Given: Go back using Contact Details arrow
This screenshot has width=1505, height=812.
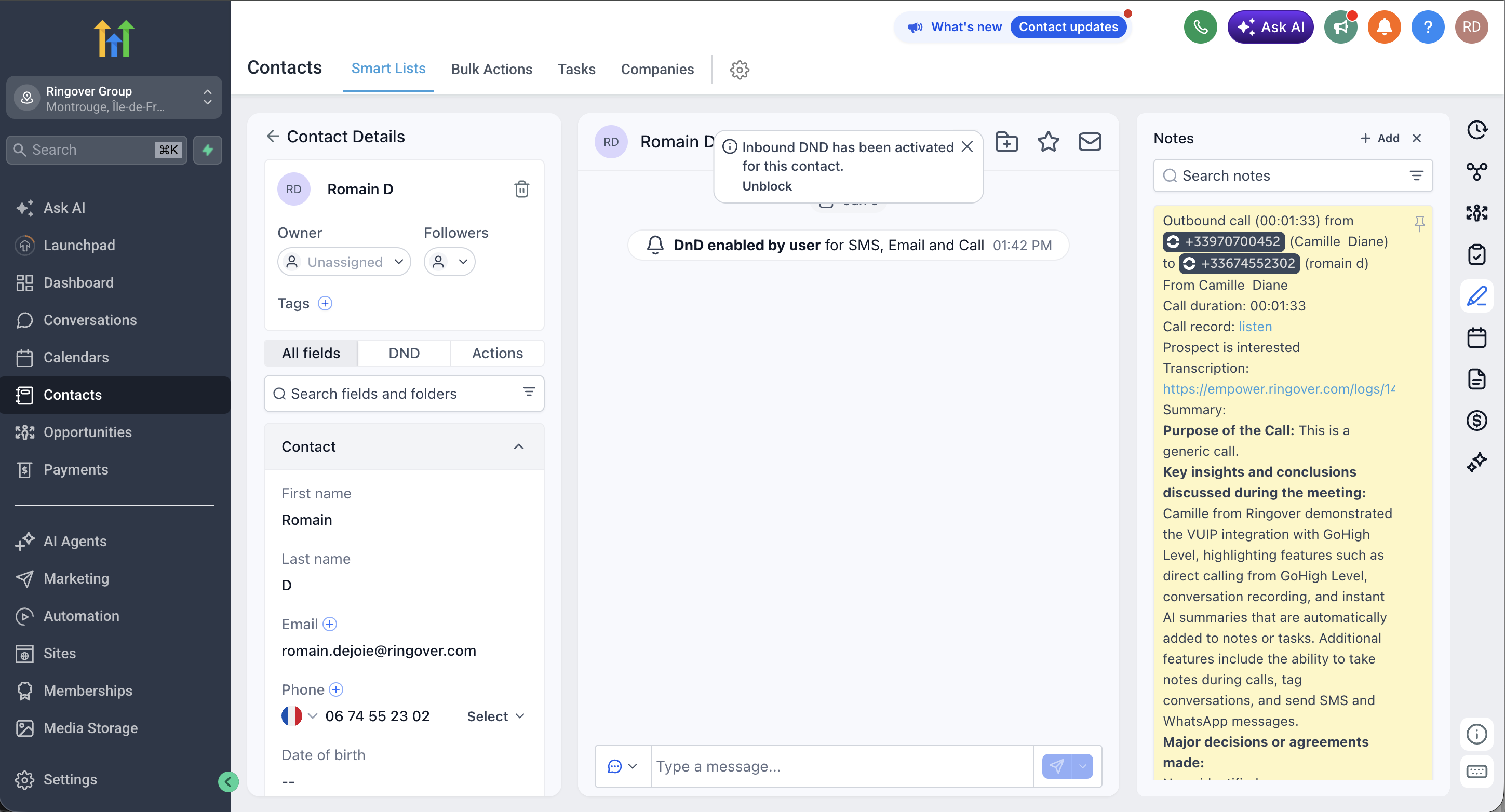Looking at the screenshot, I should [273, 136].
